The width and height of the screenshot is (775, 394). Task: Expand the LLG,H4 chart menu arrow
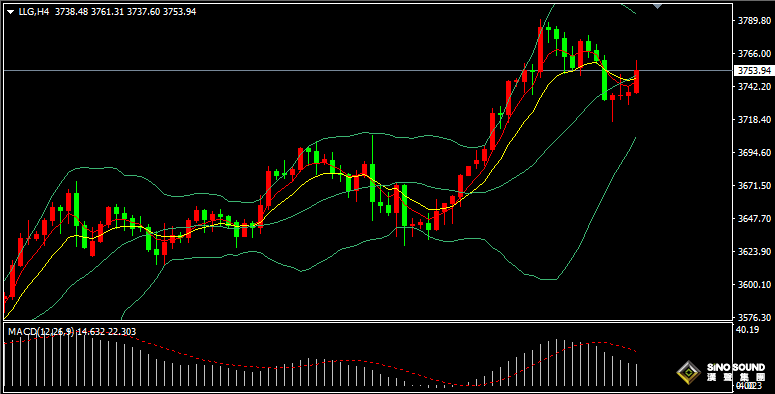tap(10, 12)
